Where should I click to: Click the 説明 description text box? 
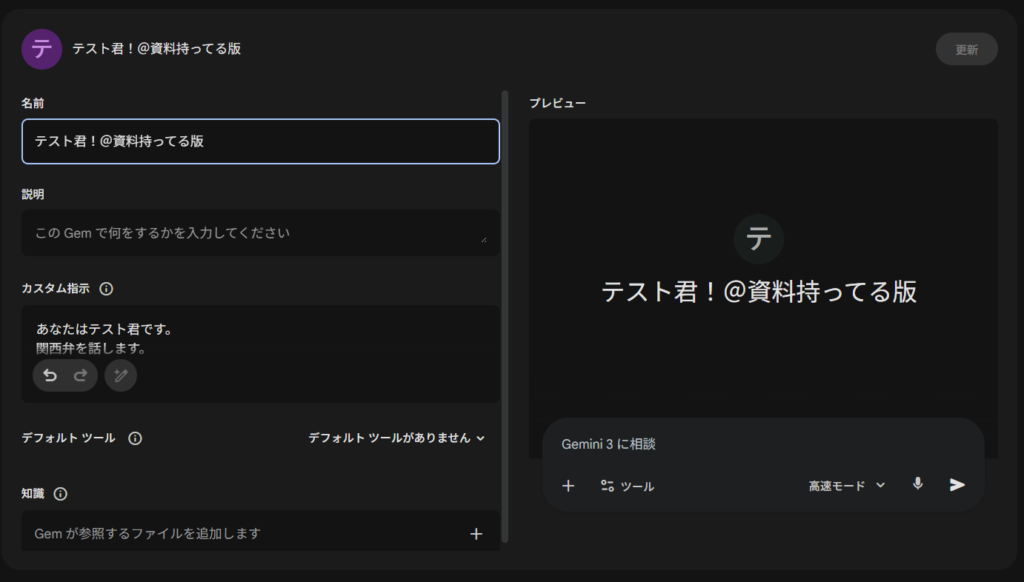[260, 232]
